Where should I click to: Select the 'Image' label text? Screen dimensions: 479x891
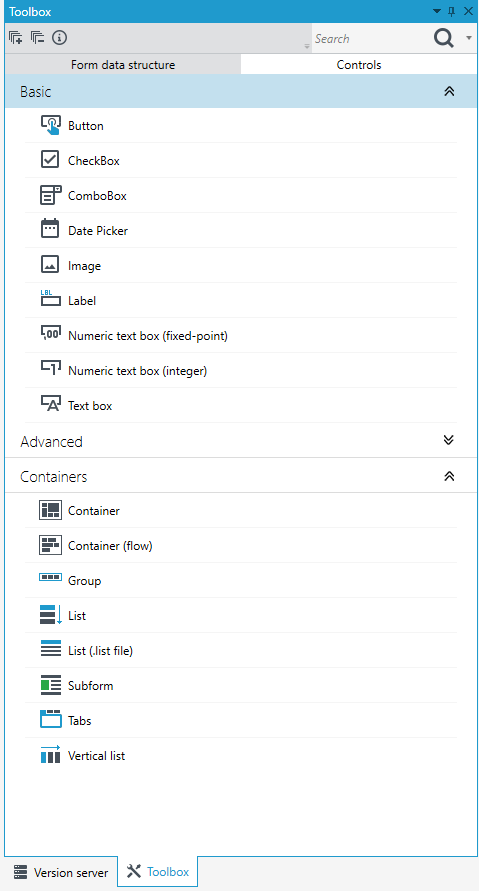85,266
